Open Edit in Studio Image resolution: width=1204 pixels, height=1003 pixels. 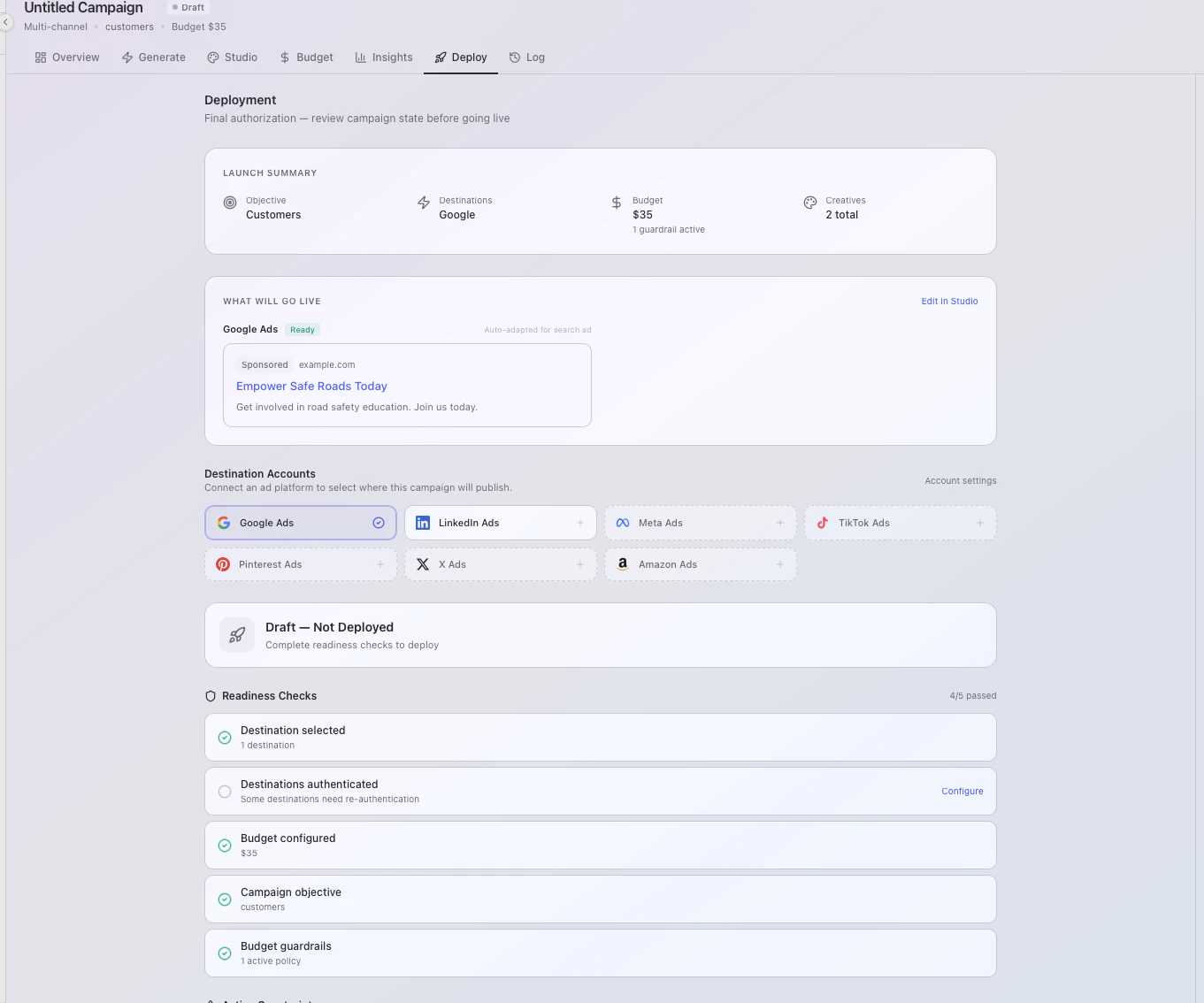(x=949, y=301)
